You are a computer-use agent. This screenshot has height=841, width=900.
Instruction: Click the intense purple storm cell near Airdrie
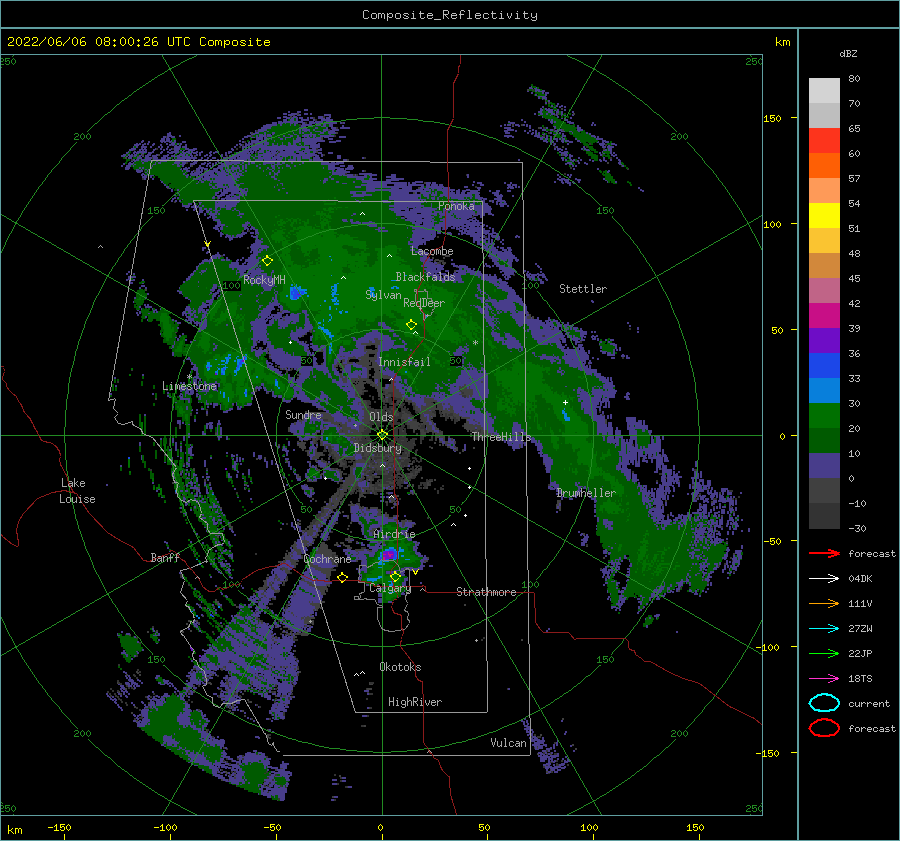tap(389, 555)
